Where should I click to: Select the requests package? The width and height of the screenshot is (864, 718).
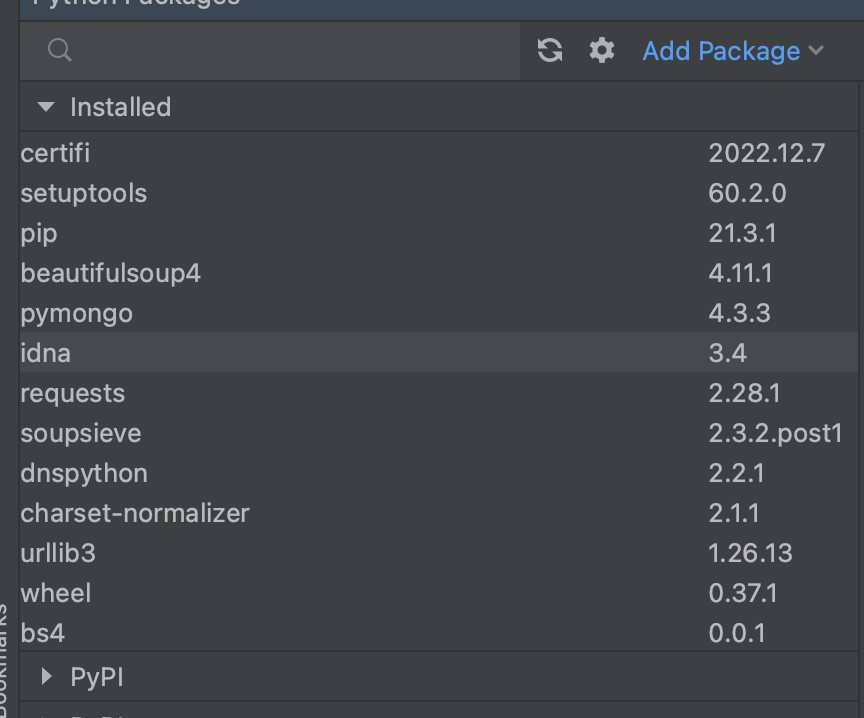click(x=73, y=393)
